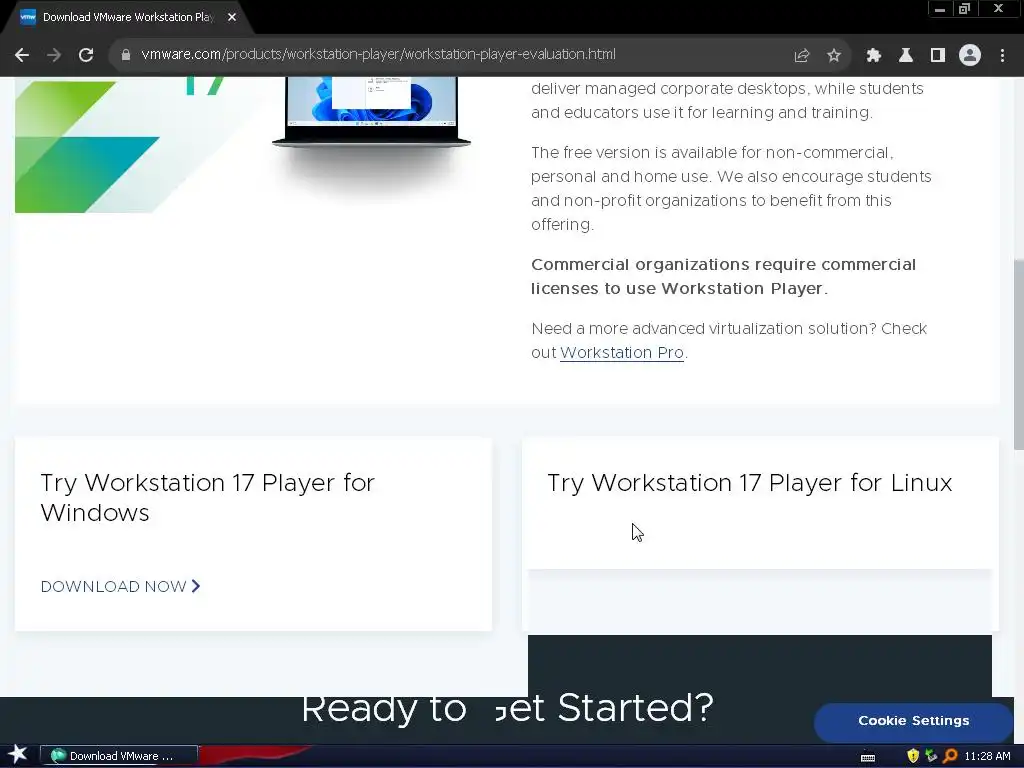1024x768 pixels.
Task: Click the green updater tray icon
Action: [x=931, y=756]
